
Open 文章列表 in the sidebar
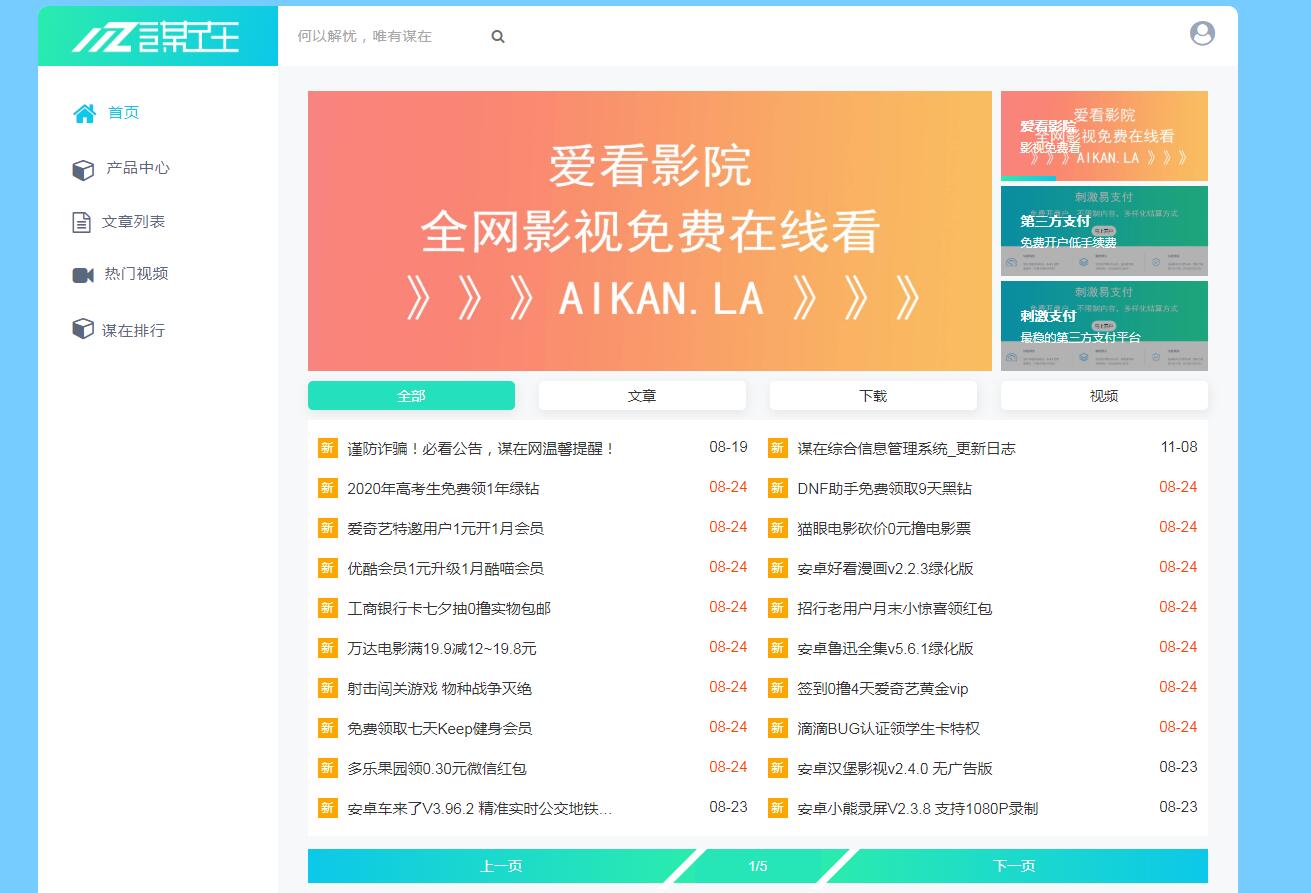tap(133, 222)
